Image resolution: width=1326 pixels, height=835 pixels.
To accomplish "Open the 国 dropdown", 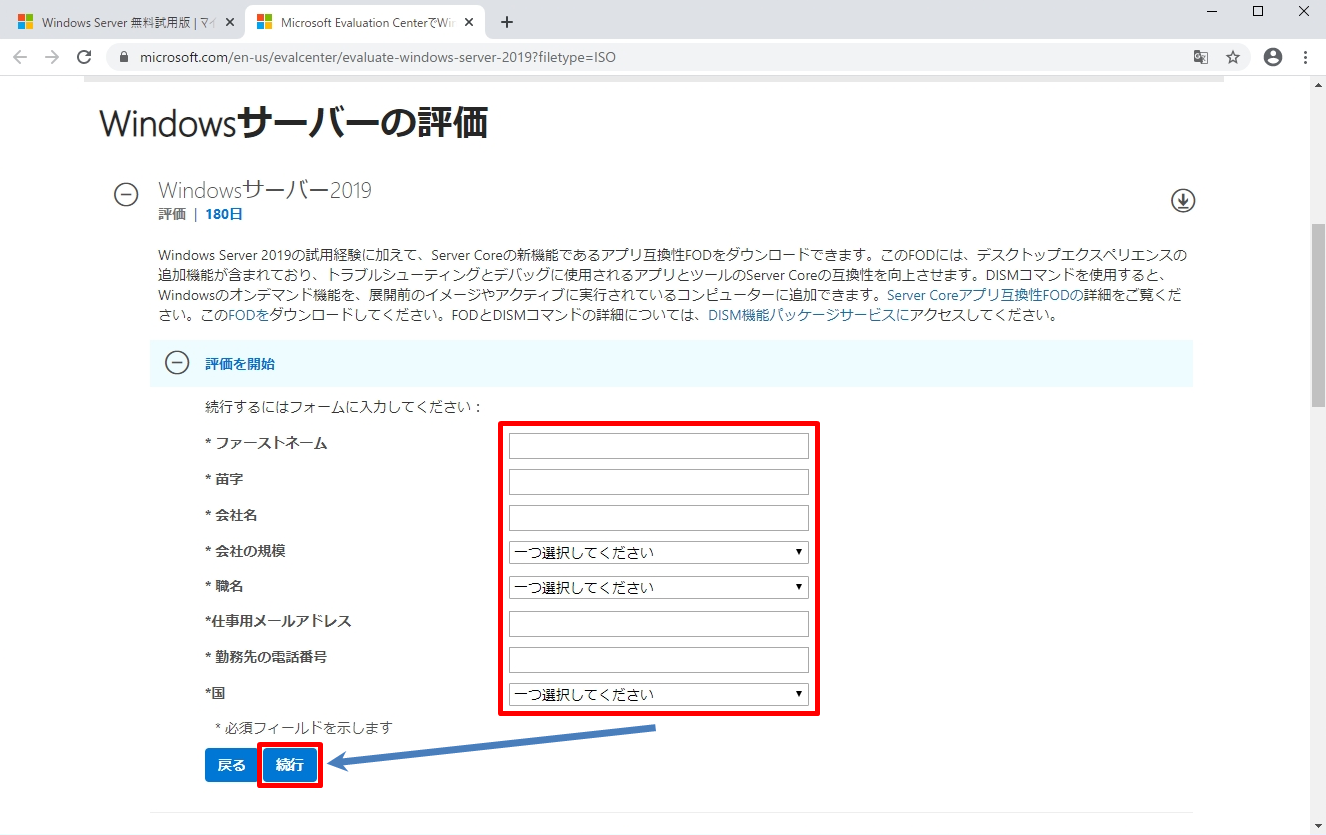I will click(x=658, y=694).
